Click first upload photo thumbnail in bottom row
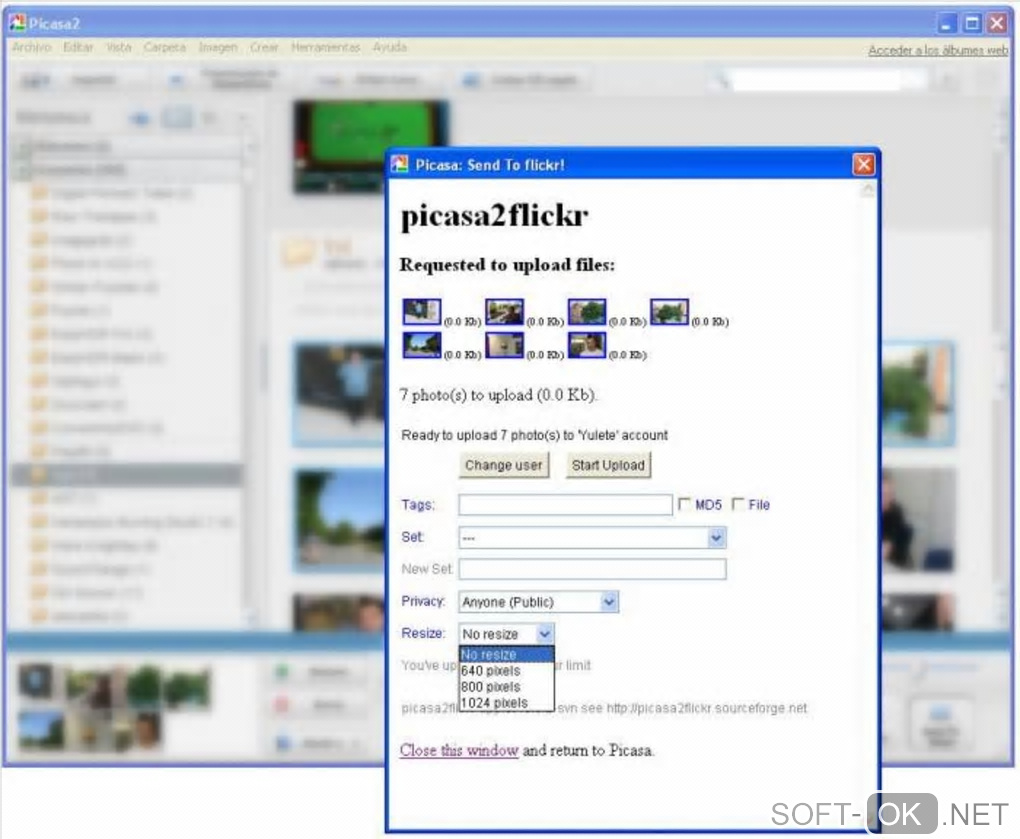Screen dimensions: 1020x839 point(422,345)
